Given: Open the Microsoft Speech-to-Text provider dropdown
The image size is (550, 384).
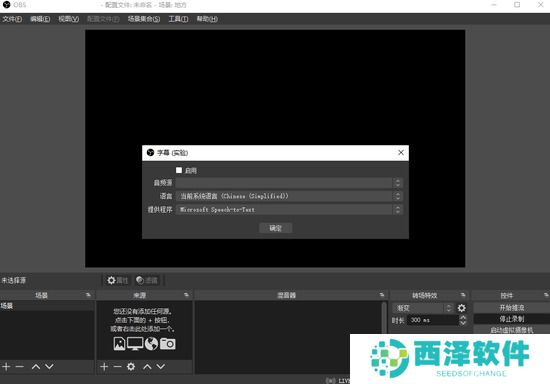Looking at the screenshot, I should point(289,210).
